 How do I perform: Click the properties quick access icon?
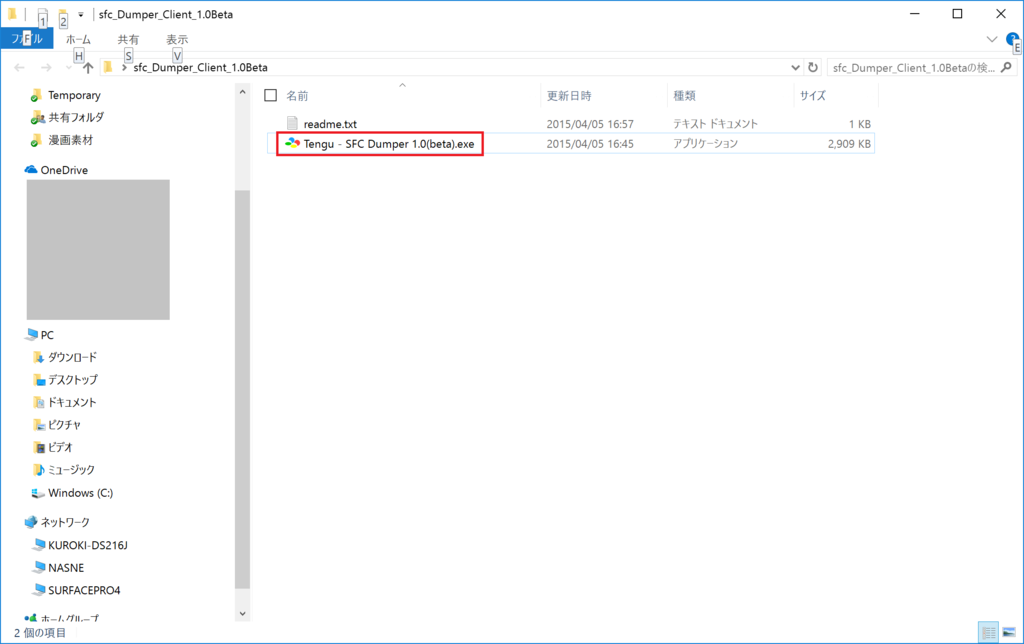tap(42, 14)
